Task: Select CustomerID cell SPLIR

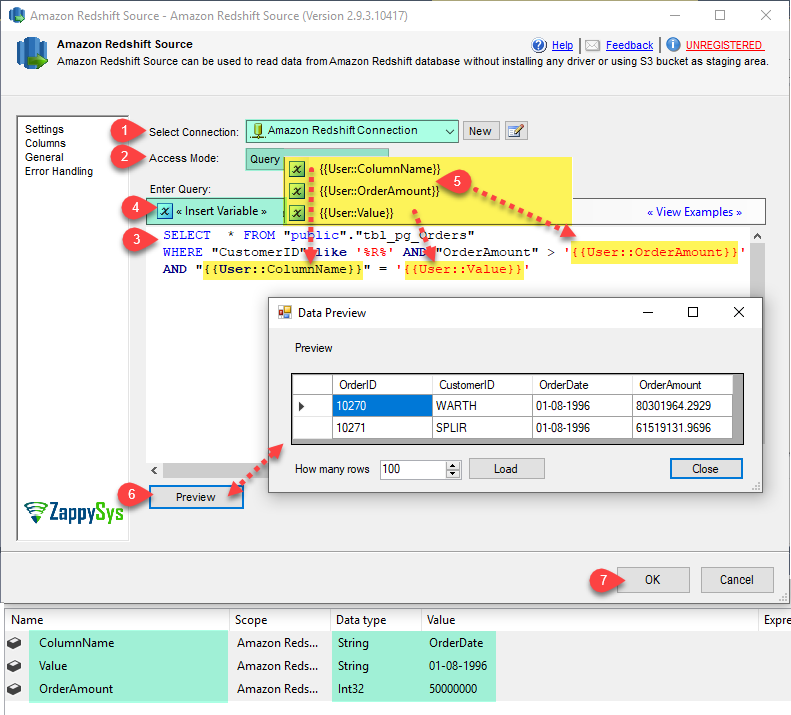Action: pyautogui.click(x=482, y=428)
